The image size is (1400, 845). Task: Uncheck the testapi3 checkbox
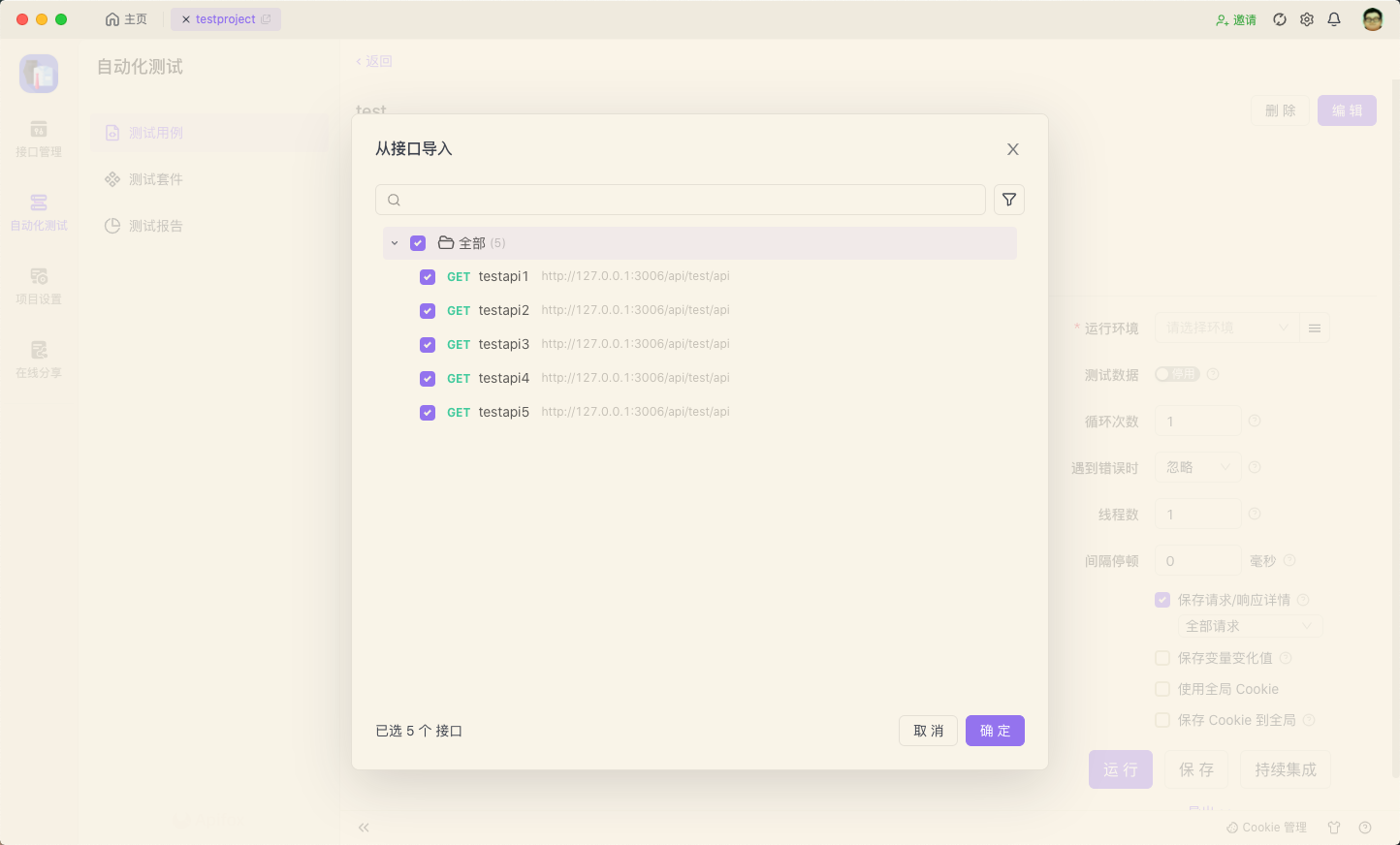click(428, 345)
